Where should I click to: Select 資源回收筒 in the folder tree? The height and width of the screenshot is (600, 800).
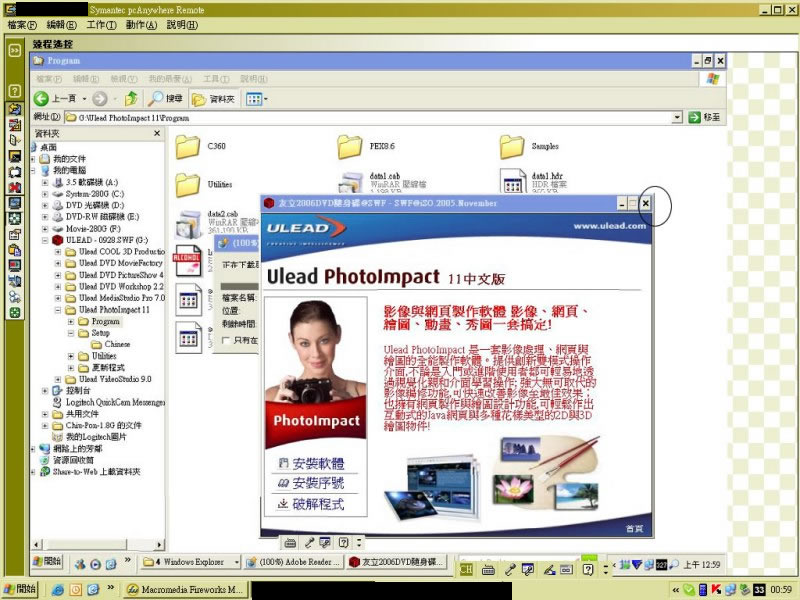click(71, 460)
